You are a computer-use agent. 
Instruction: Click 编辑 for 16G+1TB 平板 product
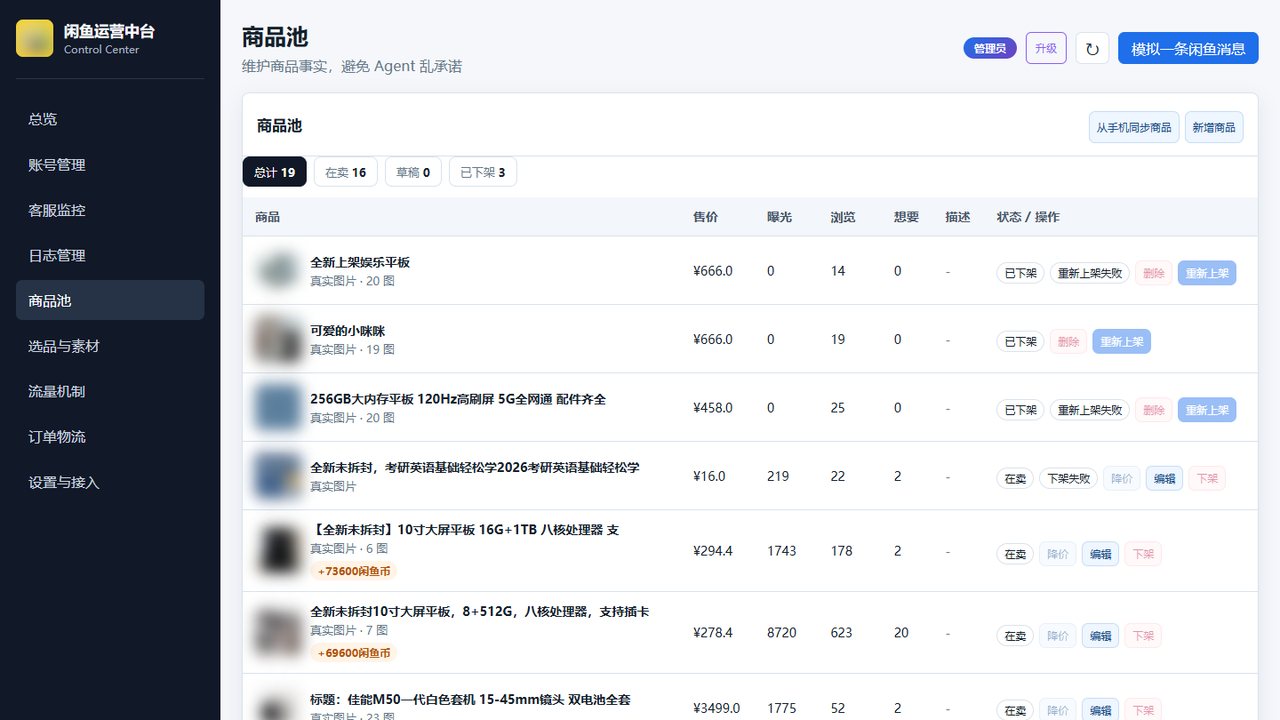(x=1100, y=554)
